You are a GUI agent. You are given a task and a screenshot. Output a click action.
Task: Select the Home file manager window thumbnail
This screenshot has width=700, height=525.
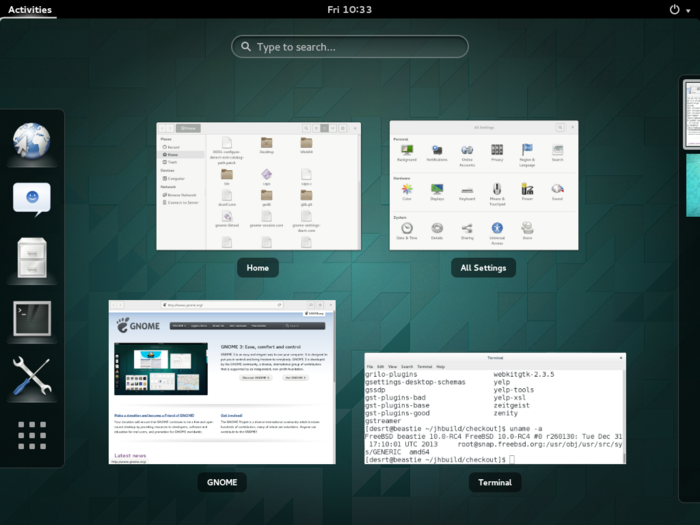coord(258,186)
